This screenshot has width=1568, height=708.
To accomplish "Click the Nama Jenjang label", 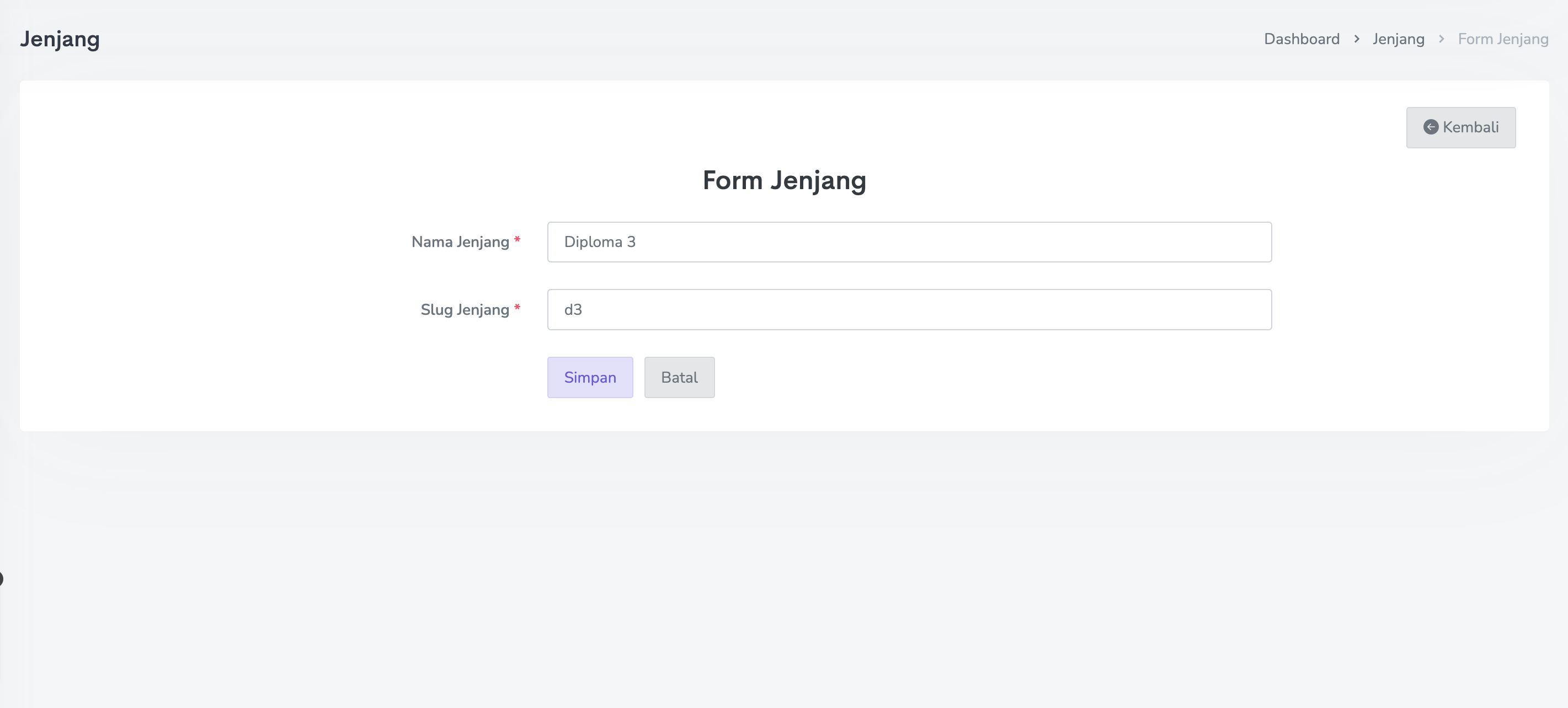I will point(460,242).
